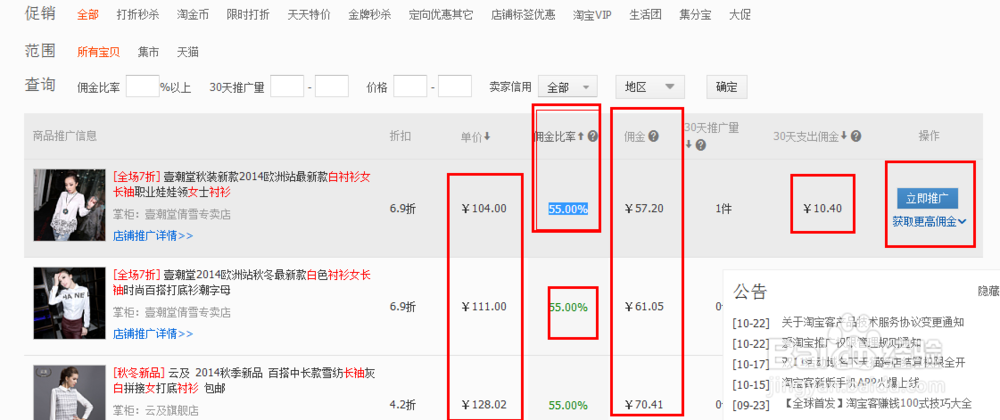
Task: Click shop name 掌柜:云及旗舰店
Action: [156, 410]
